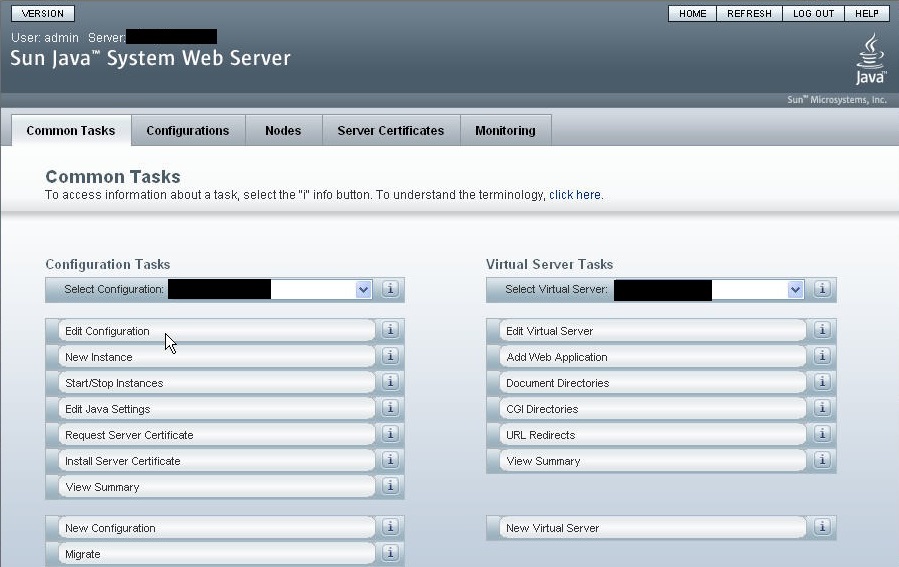Viewport: 899px width, 567px height.
Task: Click info icon for Start/Stop Instances
Action: pyautogui.click(x=390, y=382)
